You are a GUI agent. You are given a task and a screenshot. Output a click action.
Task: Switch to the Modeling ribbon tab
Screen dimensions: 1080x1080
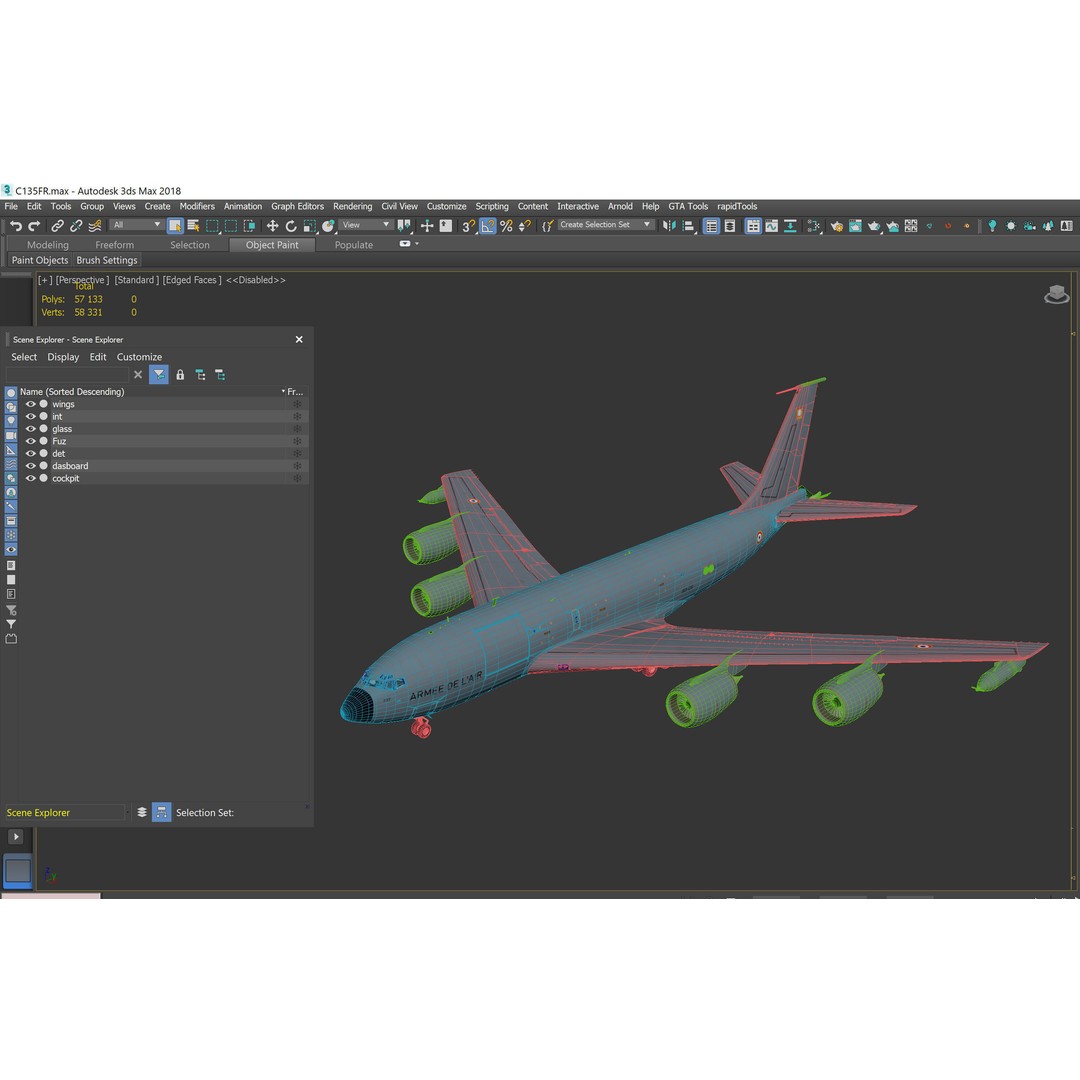48,245
